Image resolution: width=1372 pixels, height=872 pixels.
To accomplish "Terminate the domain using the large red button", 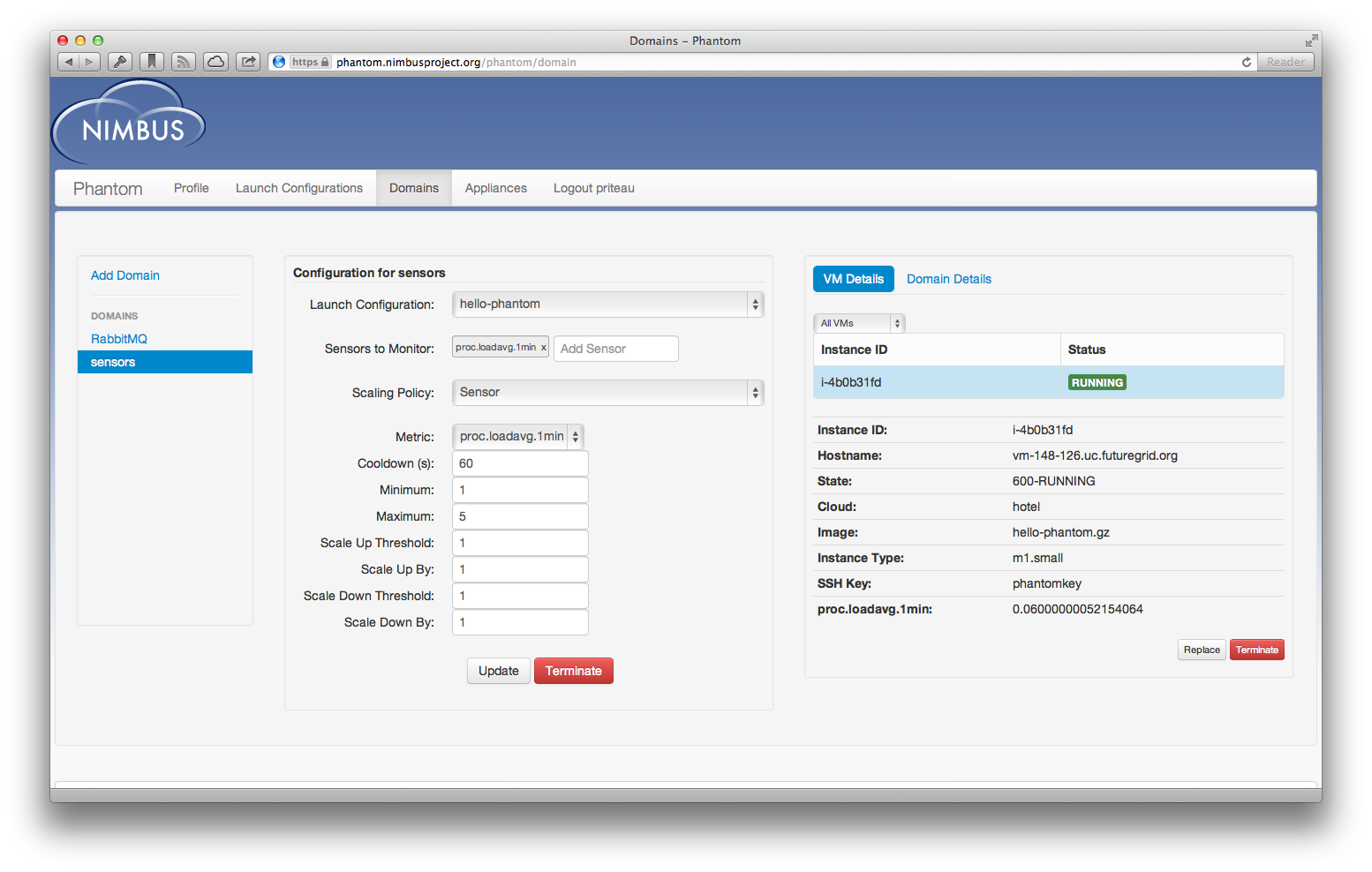I will point(574,671).
